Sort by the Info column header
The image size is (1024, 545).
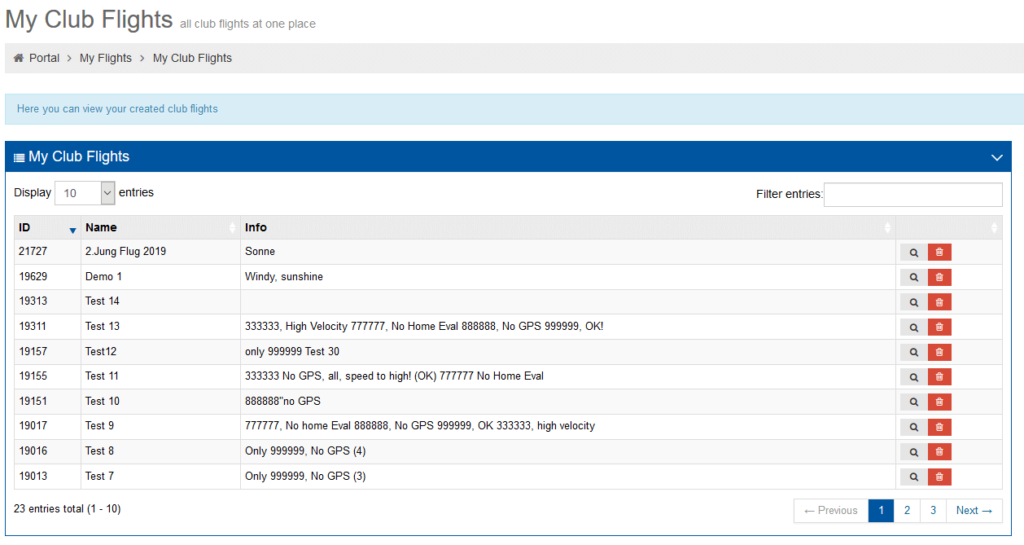567,228
